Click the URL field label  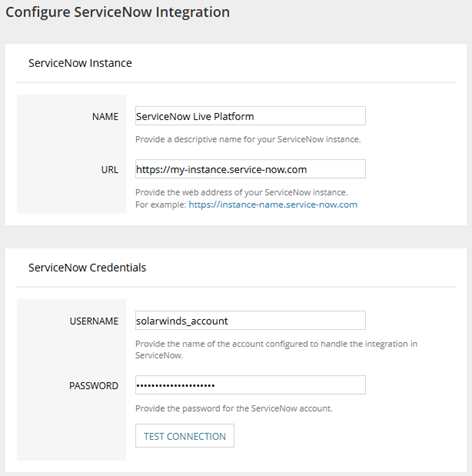110,170
